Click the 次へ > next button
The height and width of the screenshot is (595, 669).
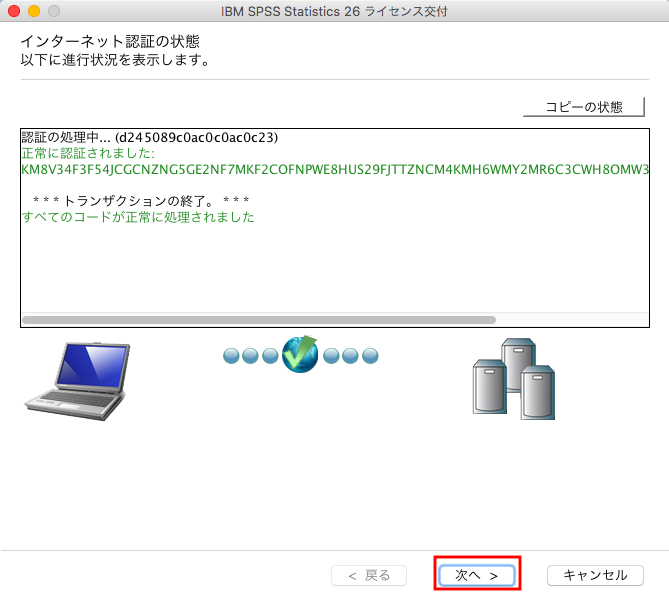(477, 575)
